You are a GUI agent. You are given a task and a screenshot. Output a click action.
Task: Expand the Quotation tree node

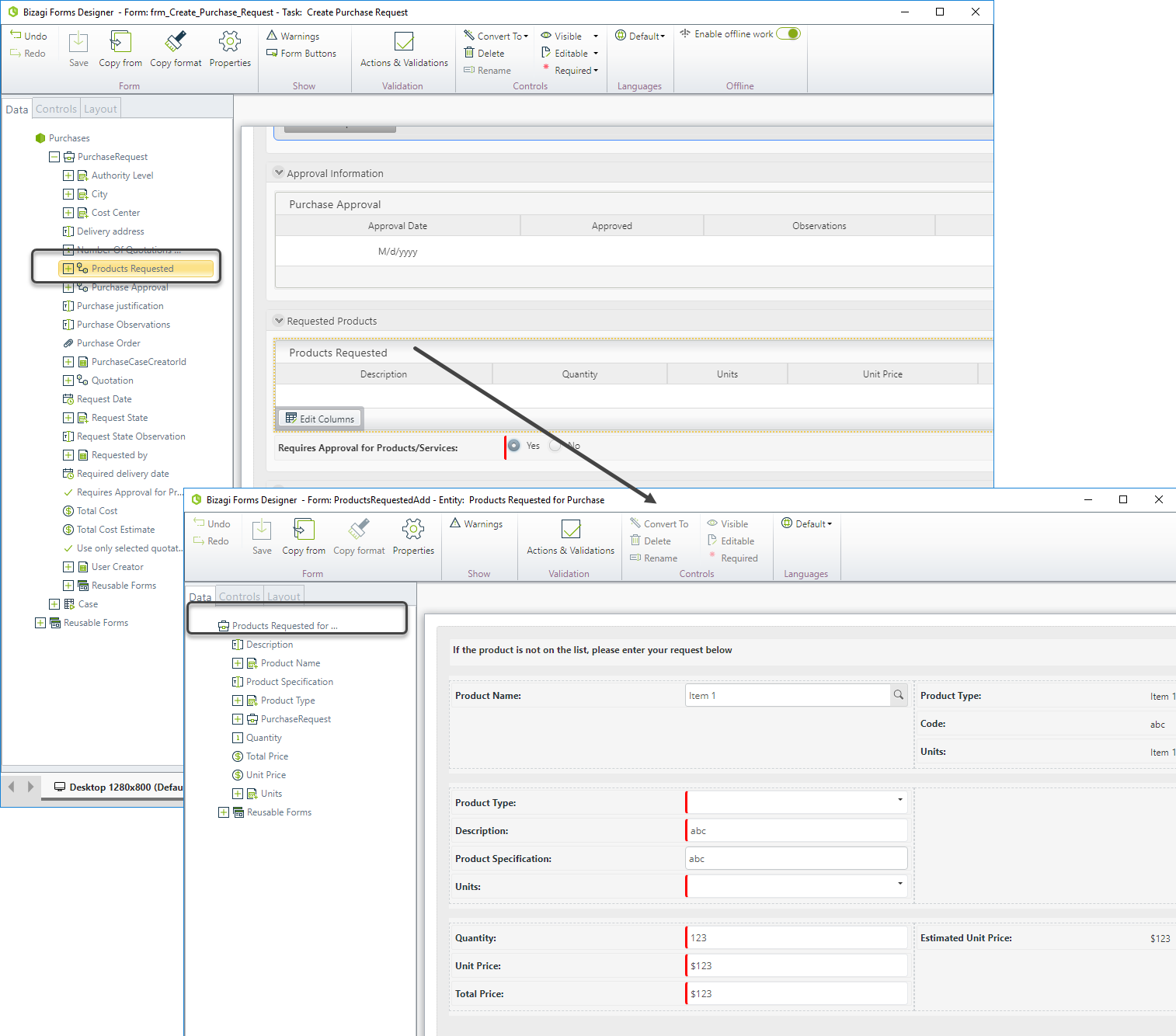tap(68, 381)
